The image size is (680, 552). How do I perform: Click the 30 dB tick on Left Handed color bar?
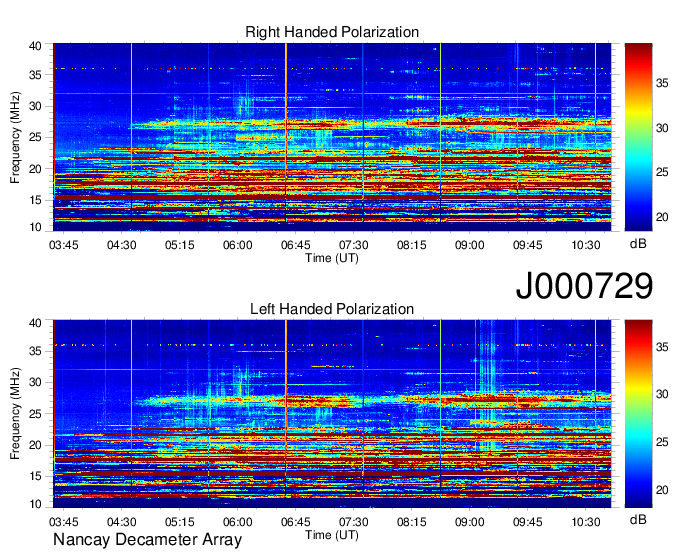coord(662,395)
